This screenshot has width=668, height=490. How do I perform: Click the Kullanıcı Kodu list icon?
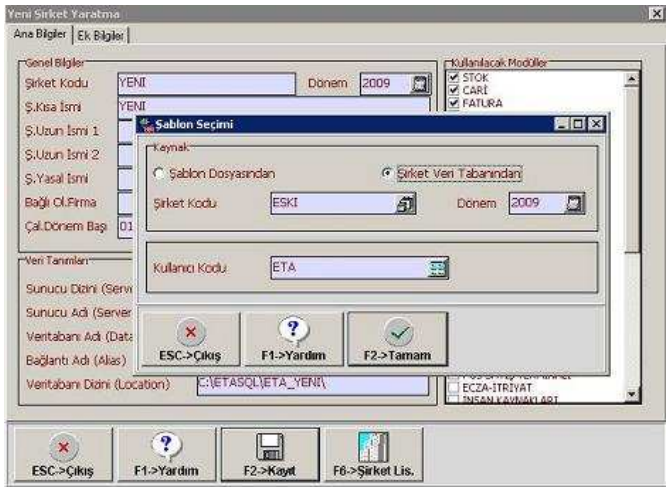coord(438,268)
